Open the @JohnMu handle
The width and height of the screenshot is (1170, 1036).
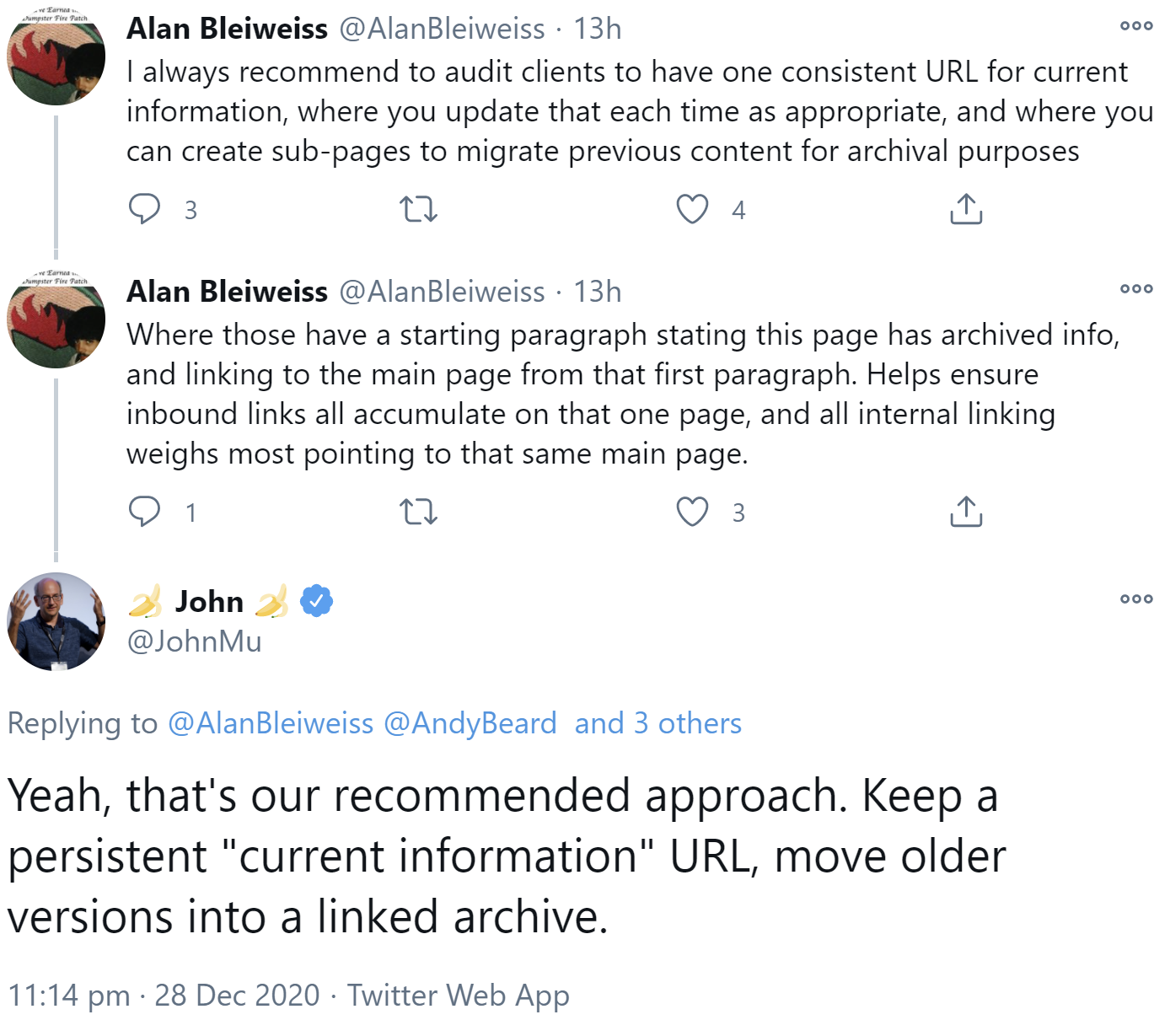point(194,641)
